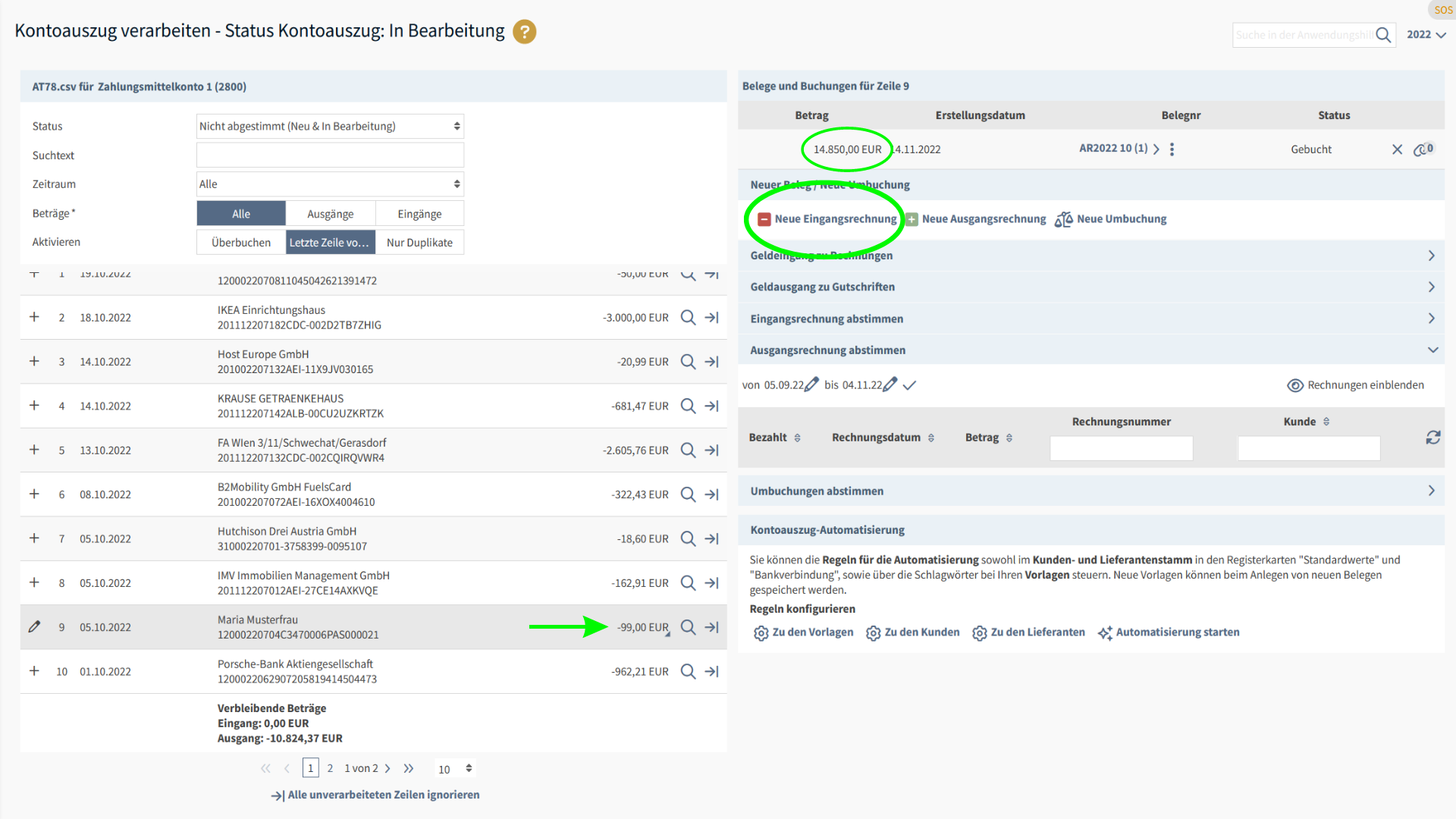1456x819 pixels.
Task: Click ignore-line arrow icon for Host Europe row
Action: (x=711, y=362)
